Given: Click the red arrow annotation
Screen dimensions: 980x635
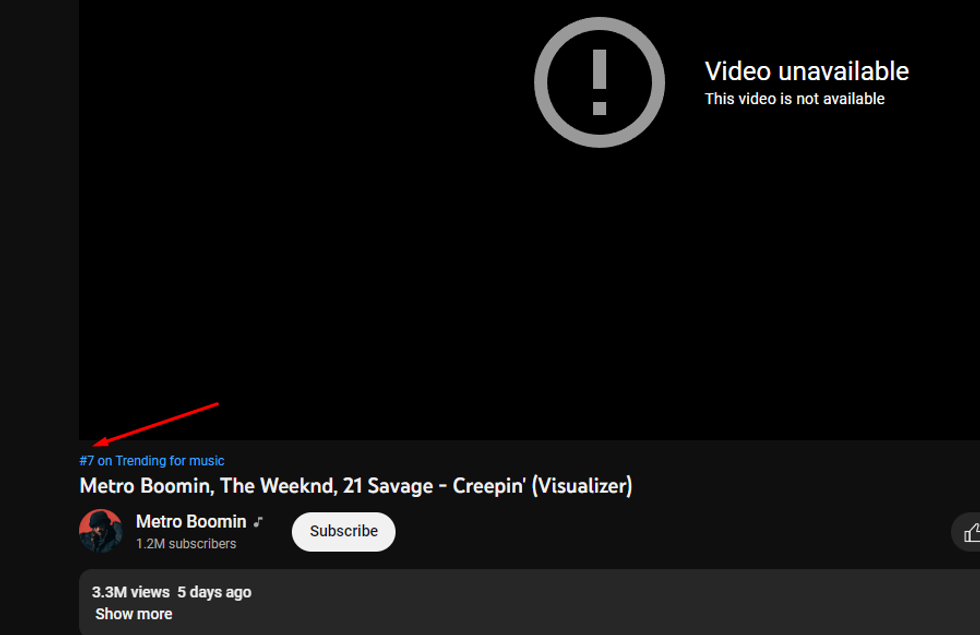Looking at the screenshot, I should [x=155, y=424].
